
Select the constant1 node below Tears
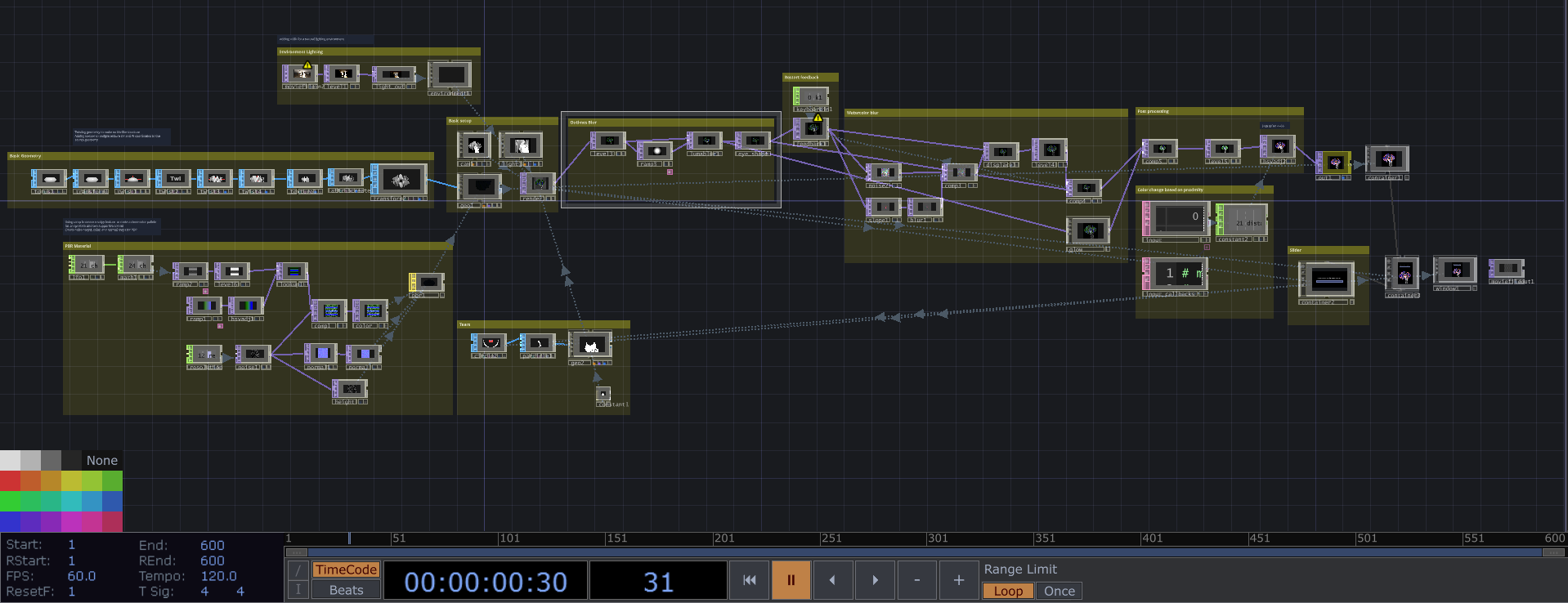[x=603, y=394]
